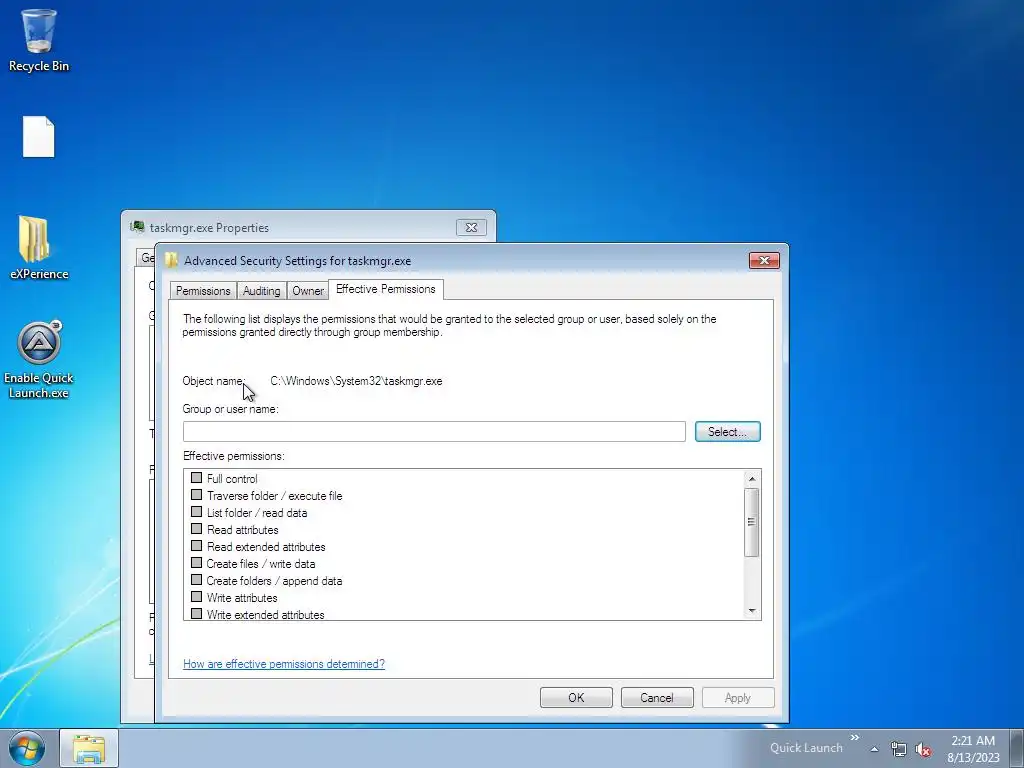1024x768 pixels.
Task: Close the Advanced Security Settings dialog
Action: pyautogui.click(x=764, y=261)
